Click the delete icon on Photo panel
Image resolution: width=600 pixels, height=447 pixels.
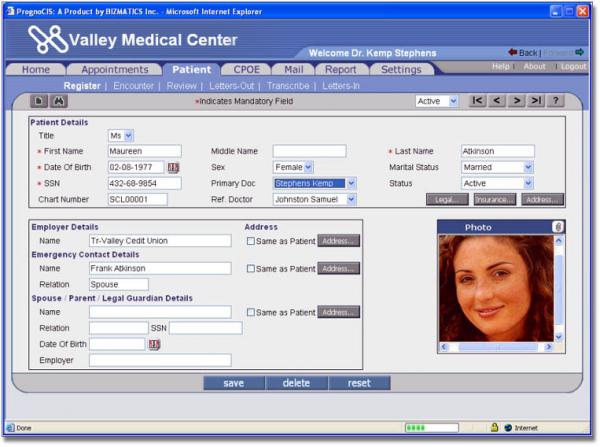[557, 227]
